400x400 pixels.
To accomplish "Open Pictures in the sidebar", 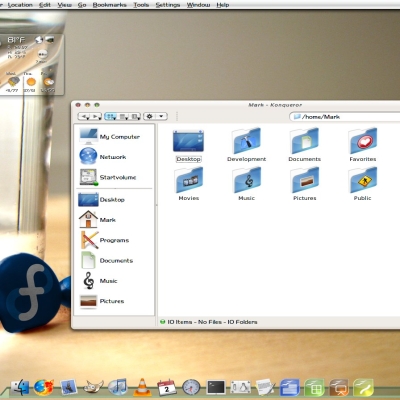I will click(x=102, y=301).
